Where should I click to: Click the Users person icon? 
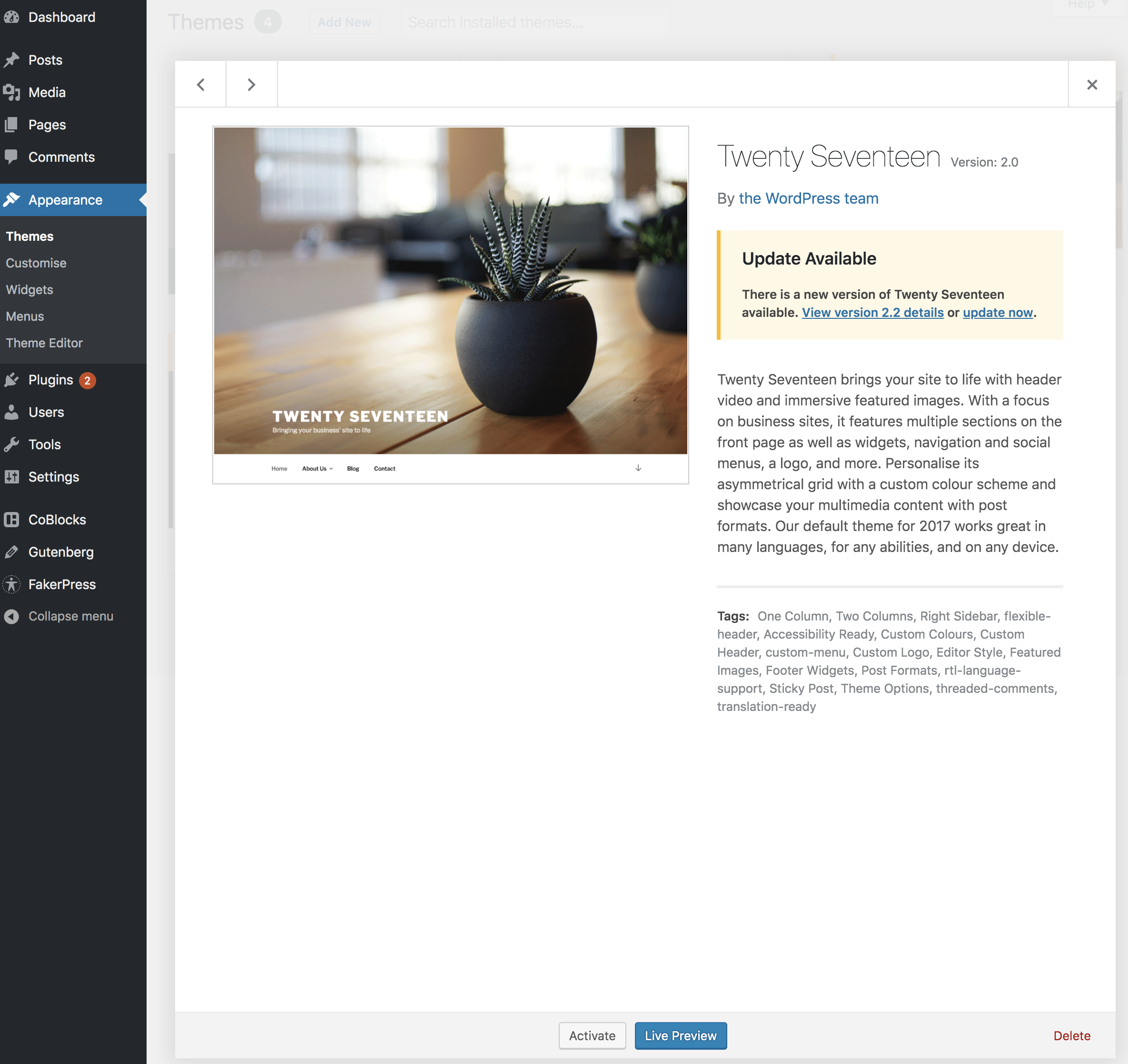click(11, 413)
